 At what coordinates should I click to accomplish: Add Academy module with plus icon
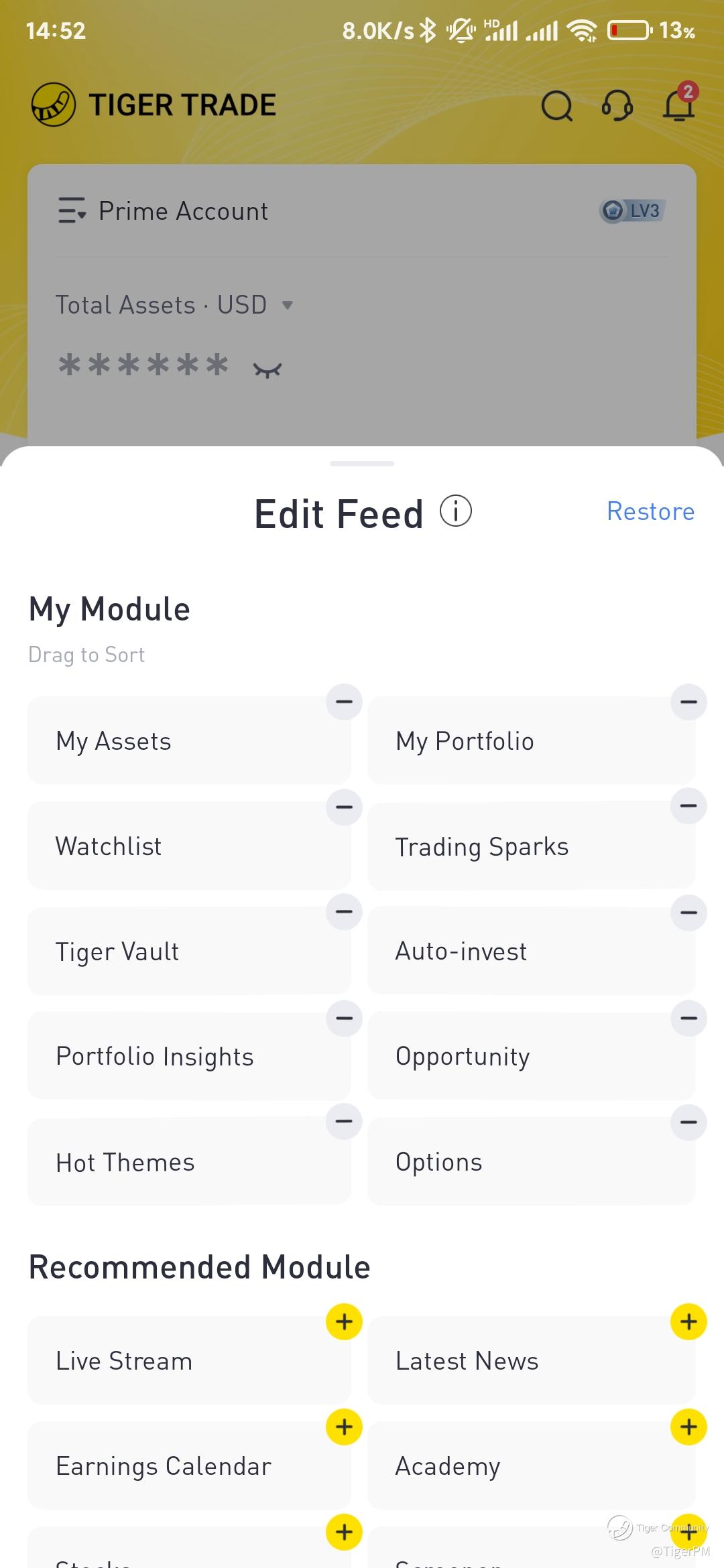688,1427
